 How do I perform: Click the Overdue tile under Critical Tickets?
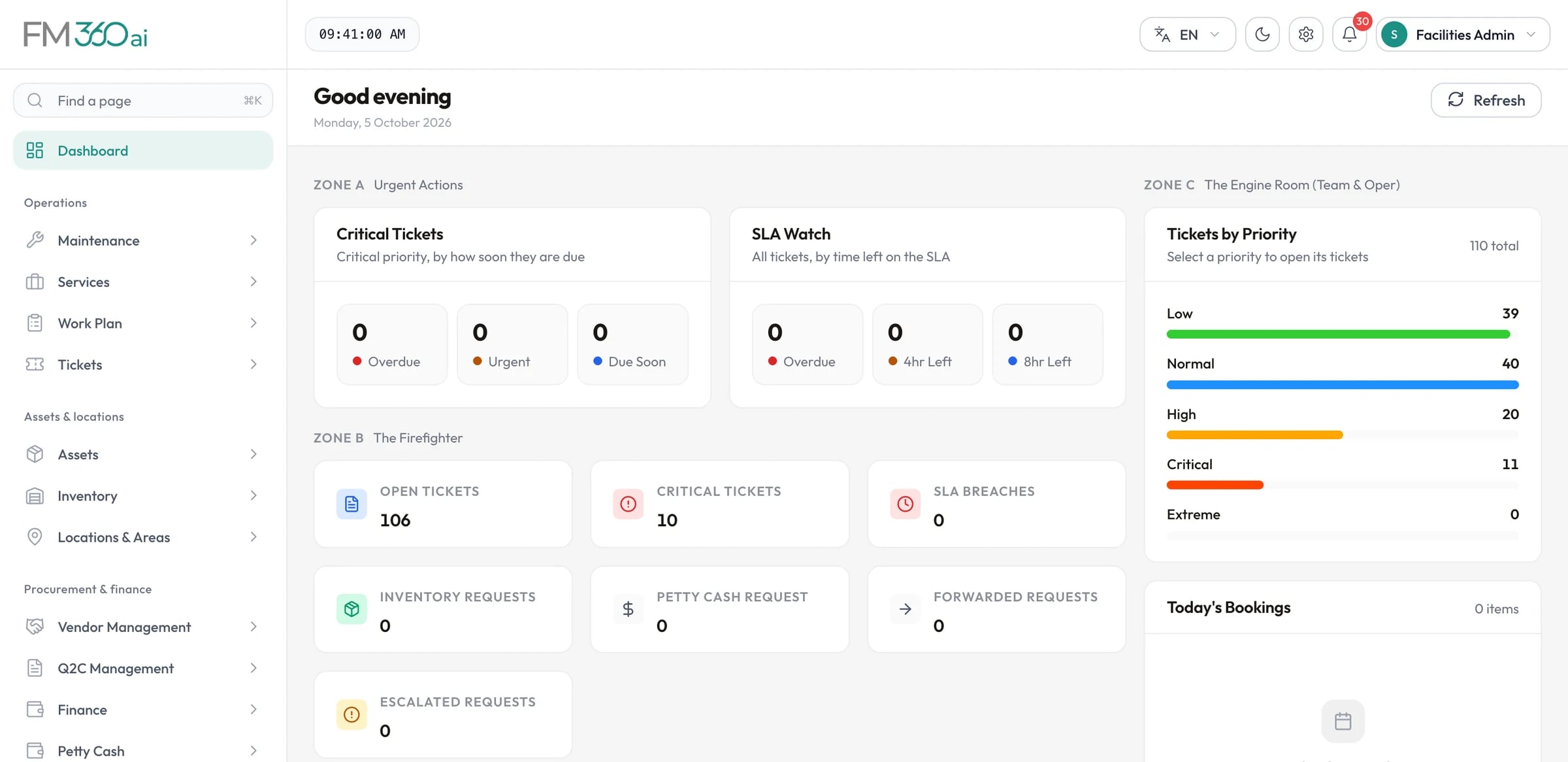click(392, 344)
